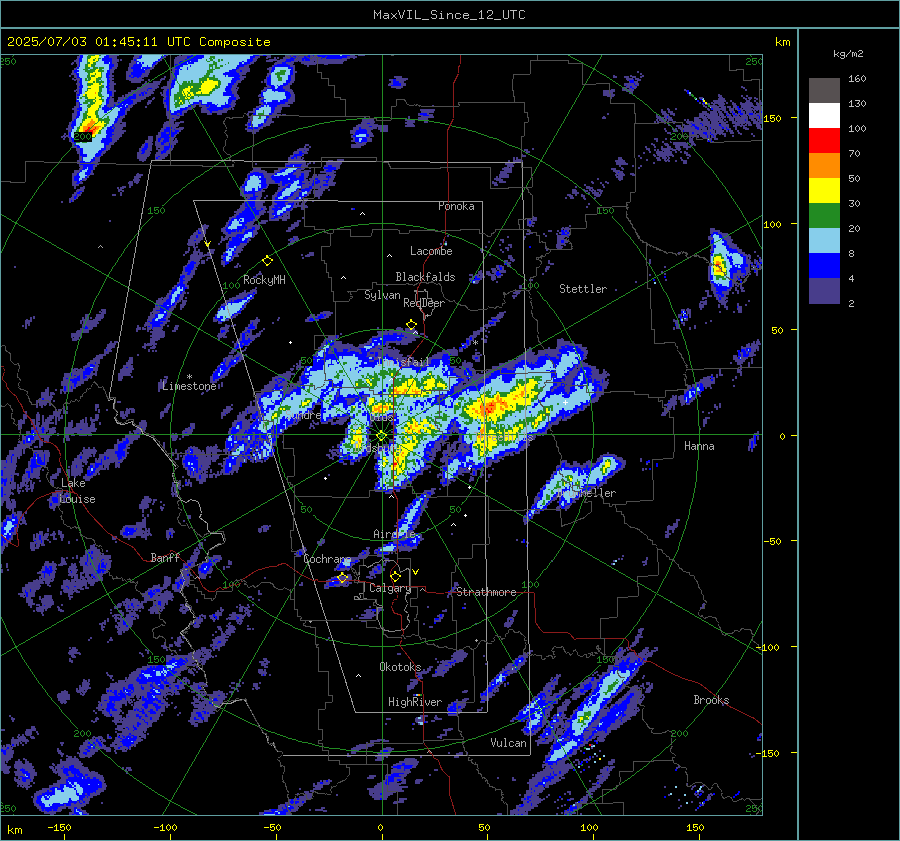Click the kg/m2 legend units label
The width and height of the screenshot is (900, 841).
coord(848,54)
